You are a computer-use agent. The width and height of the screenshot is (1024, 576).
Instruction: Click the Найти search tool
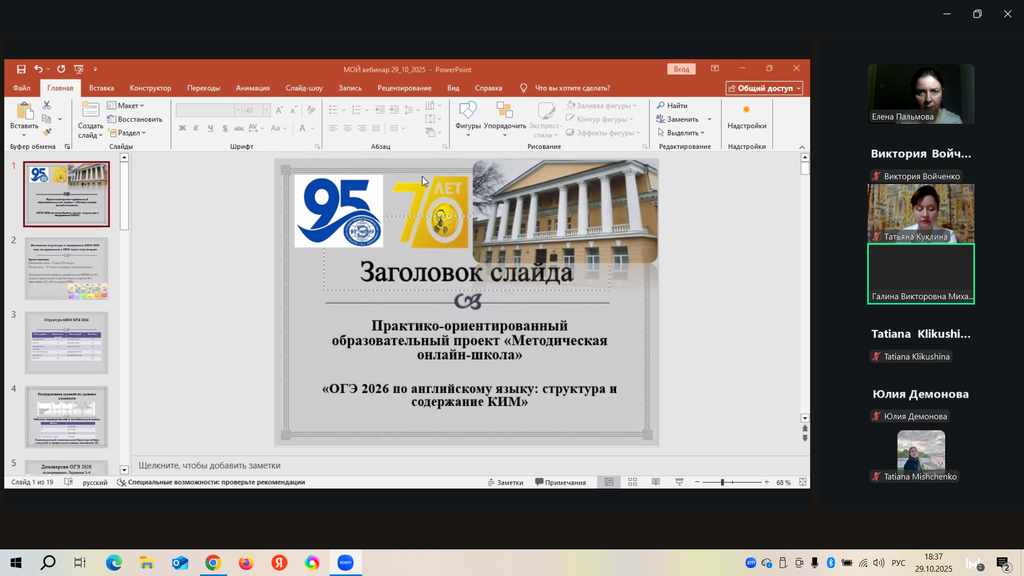[x=672, y=105]
